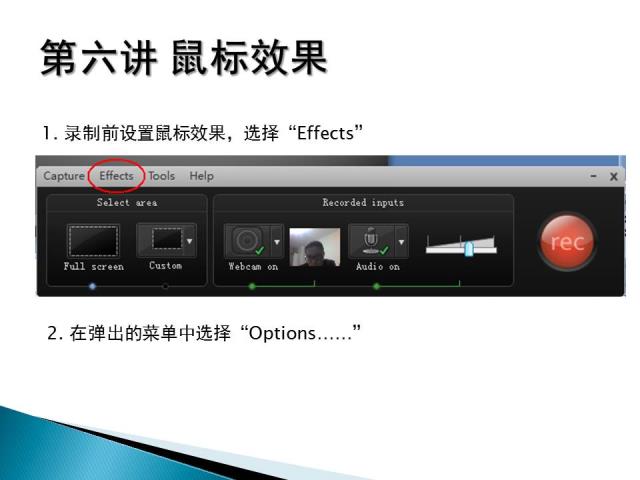Expand the Custom area dropdown arrow
Screen dimensions: 640x480
click(x=190, y=240)
